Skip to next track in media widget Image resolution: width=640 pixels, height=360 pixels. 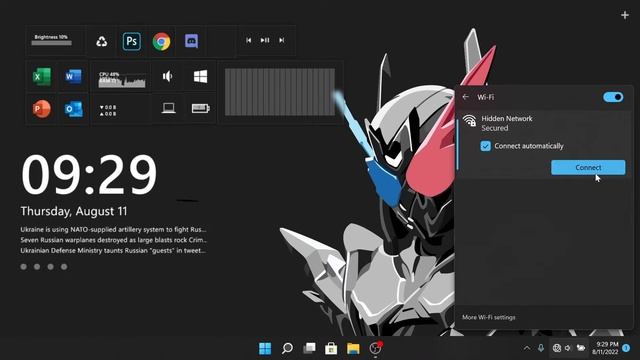[x=282, y=40]
